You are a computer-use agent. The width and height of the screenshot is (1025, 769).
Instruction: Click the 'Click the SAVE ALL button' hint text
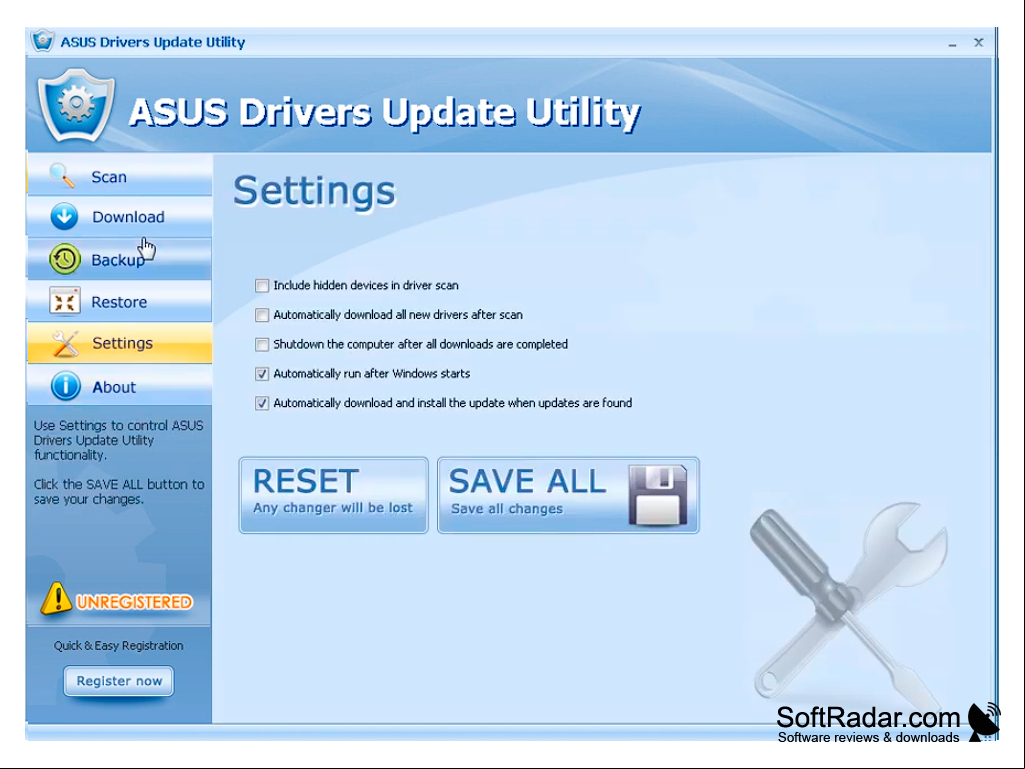tap(119, 492)
